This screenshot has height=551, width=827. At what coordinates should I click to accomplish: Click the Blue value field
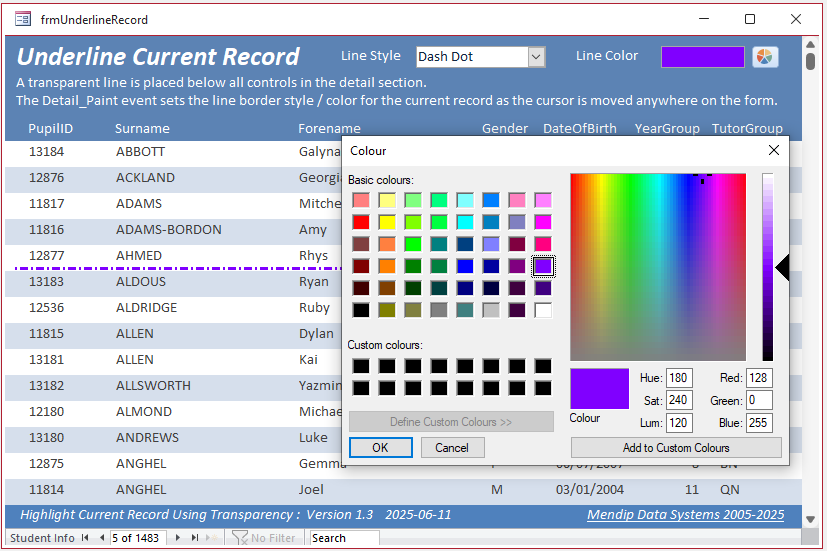pyautogui.click(x=759, y=423)
